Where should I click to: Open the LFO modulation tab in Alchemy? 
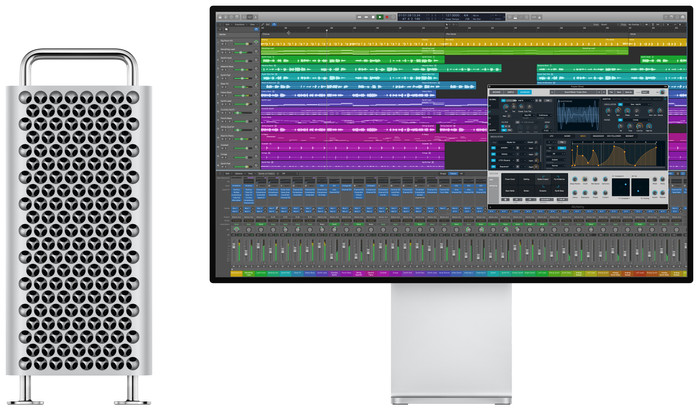click(x=551, y=136)
